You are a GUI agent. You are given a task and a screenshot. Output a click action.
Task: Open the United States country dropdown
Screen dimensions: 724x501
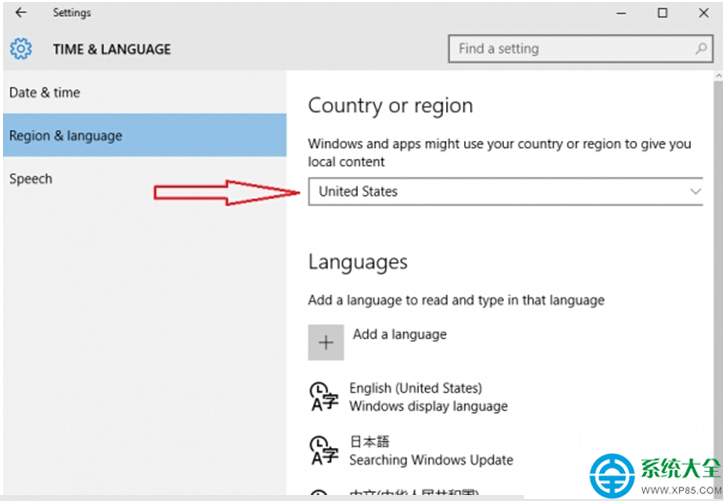click(x=506, y=191)
